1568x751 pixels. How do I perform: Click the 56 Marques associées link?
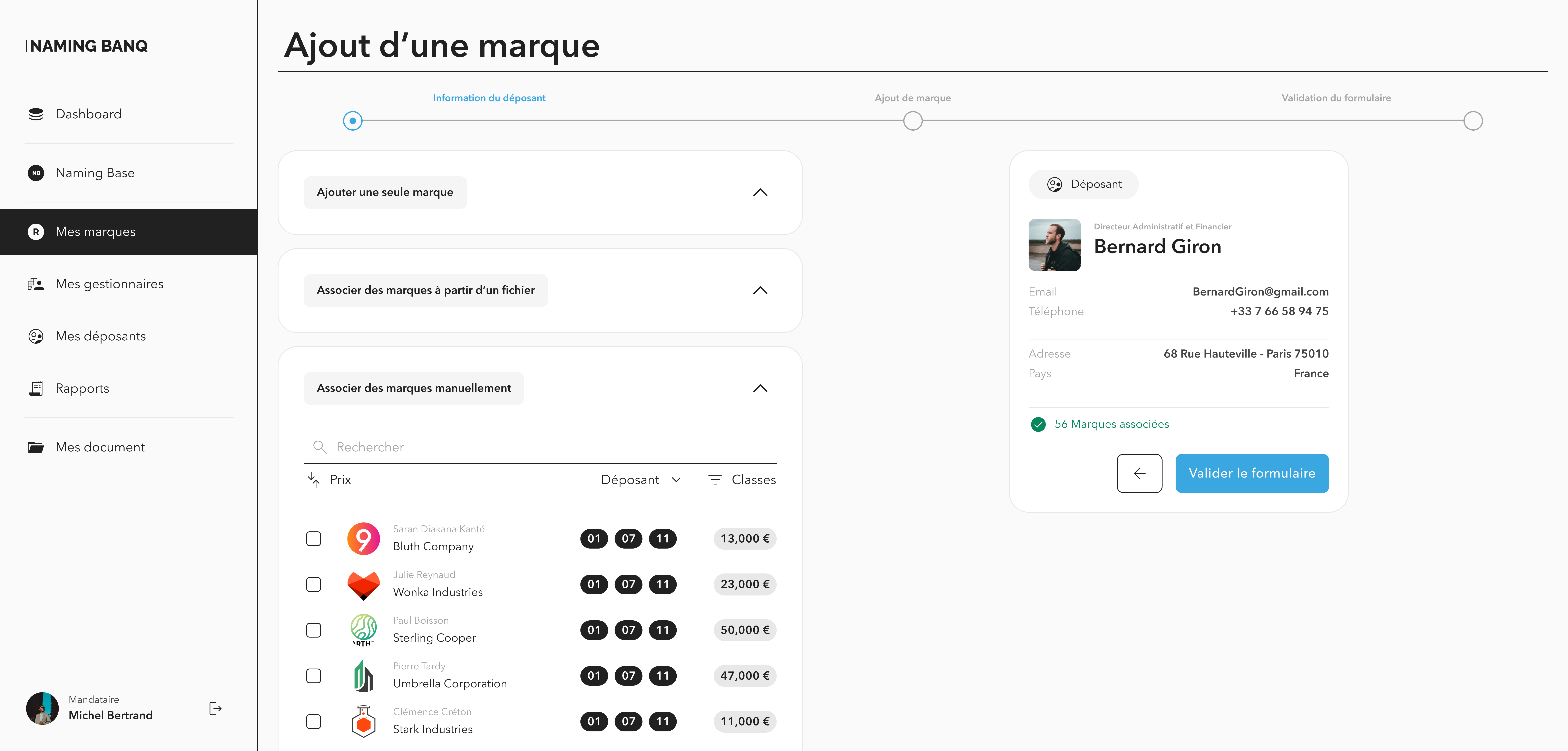[x=1111, y=424]
